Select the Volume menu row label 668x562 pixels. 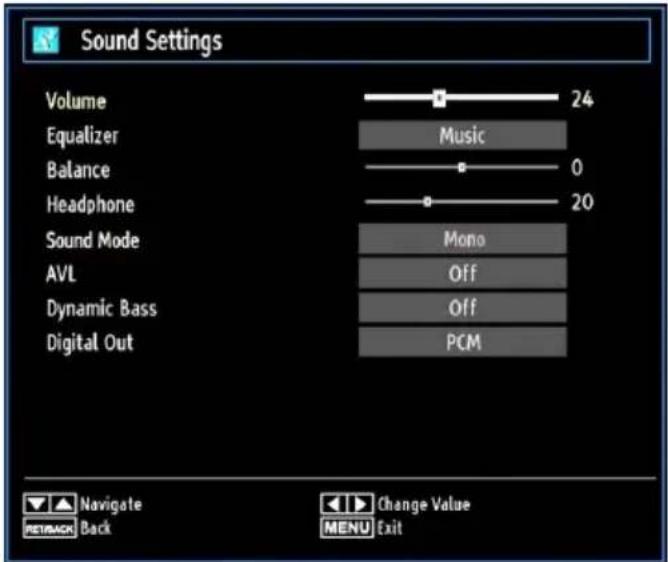coord(76,101)
